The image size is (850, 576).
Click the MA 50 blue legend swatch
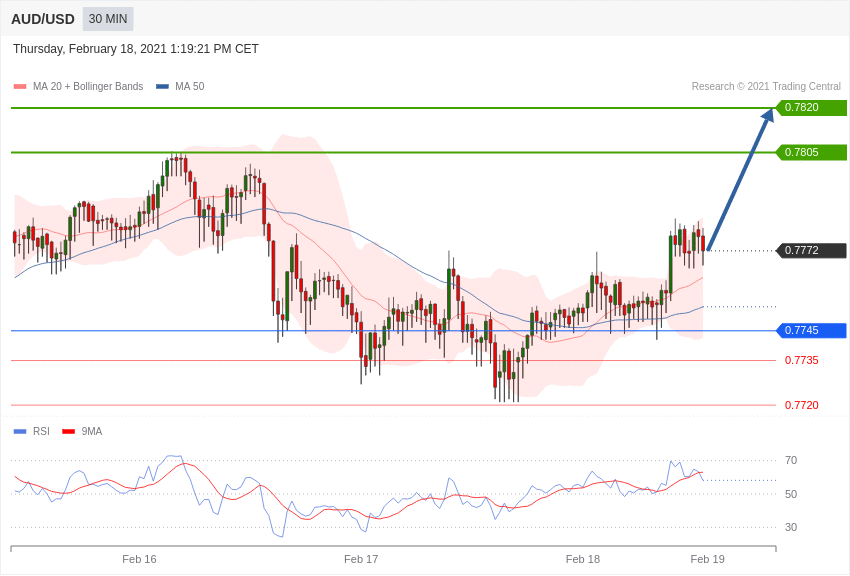162,87
